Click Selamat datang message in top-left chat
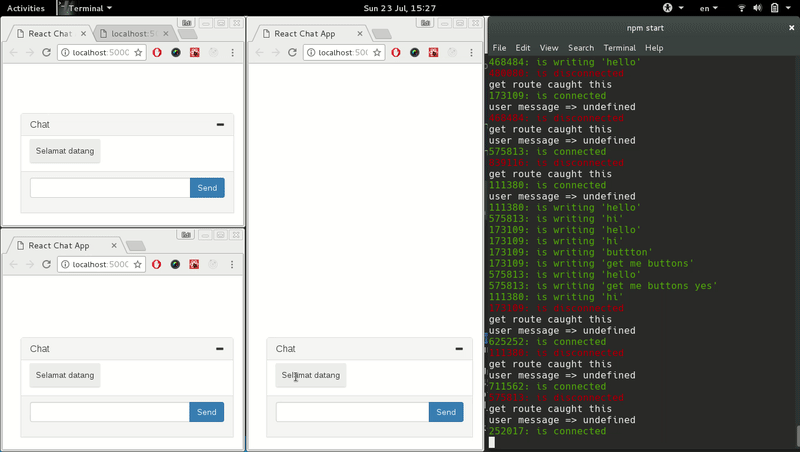This screenshot has height=452, width=800. pos(65,151)
